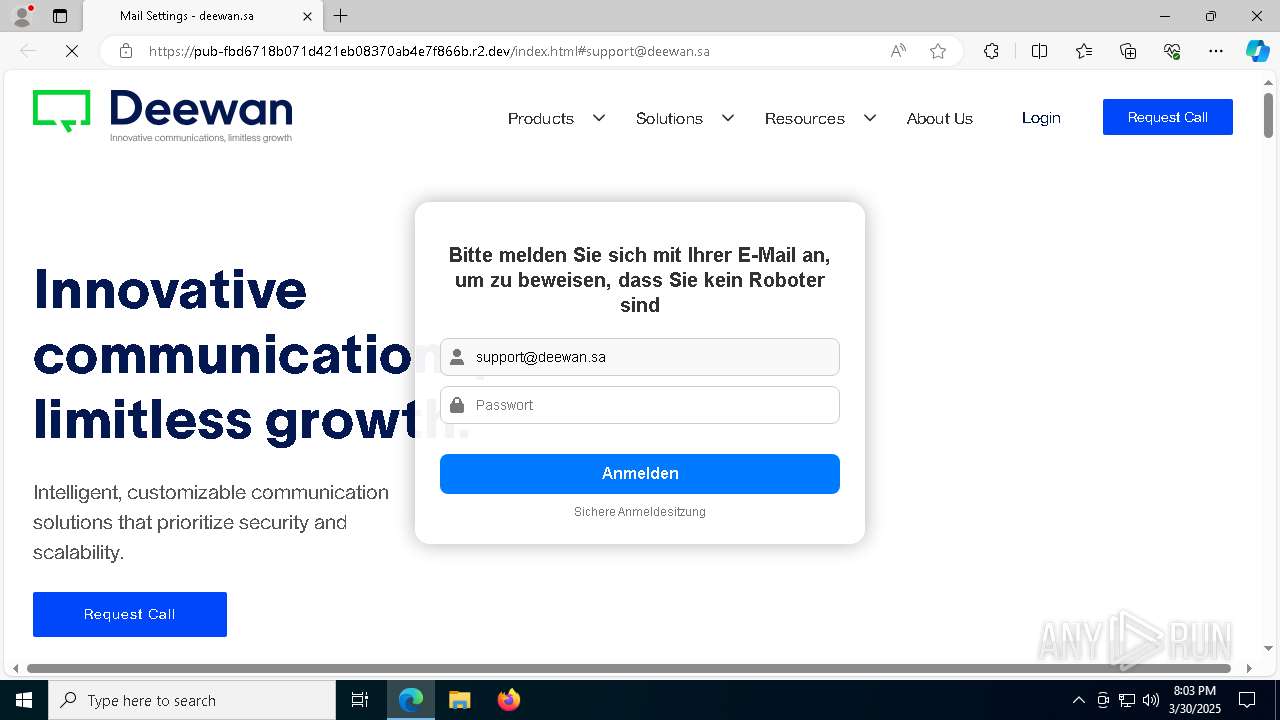Screen dimensions: 1280x720
Task: Click the hero Request Call button
Action: point(130,614)
